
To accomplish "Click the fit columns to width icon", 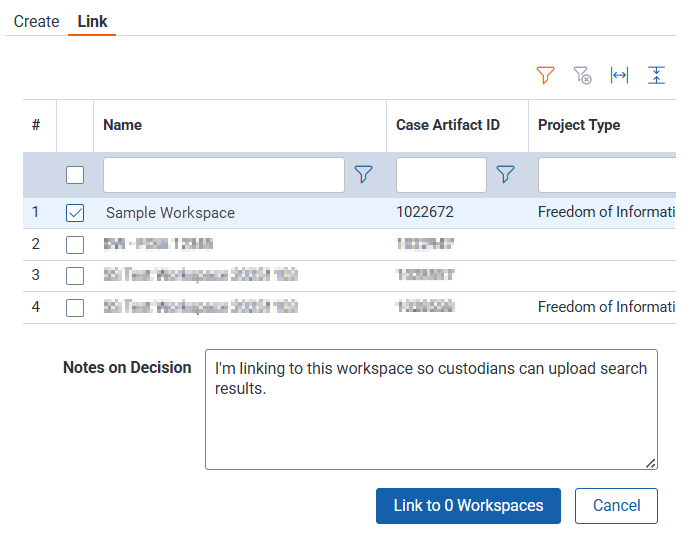I will coord(619,75).
